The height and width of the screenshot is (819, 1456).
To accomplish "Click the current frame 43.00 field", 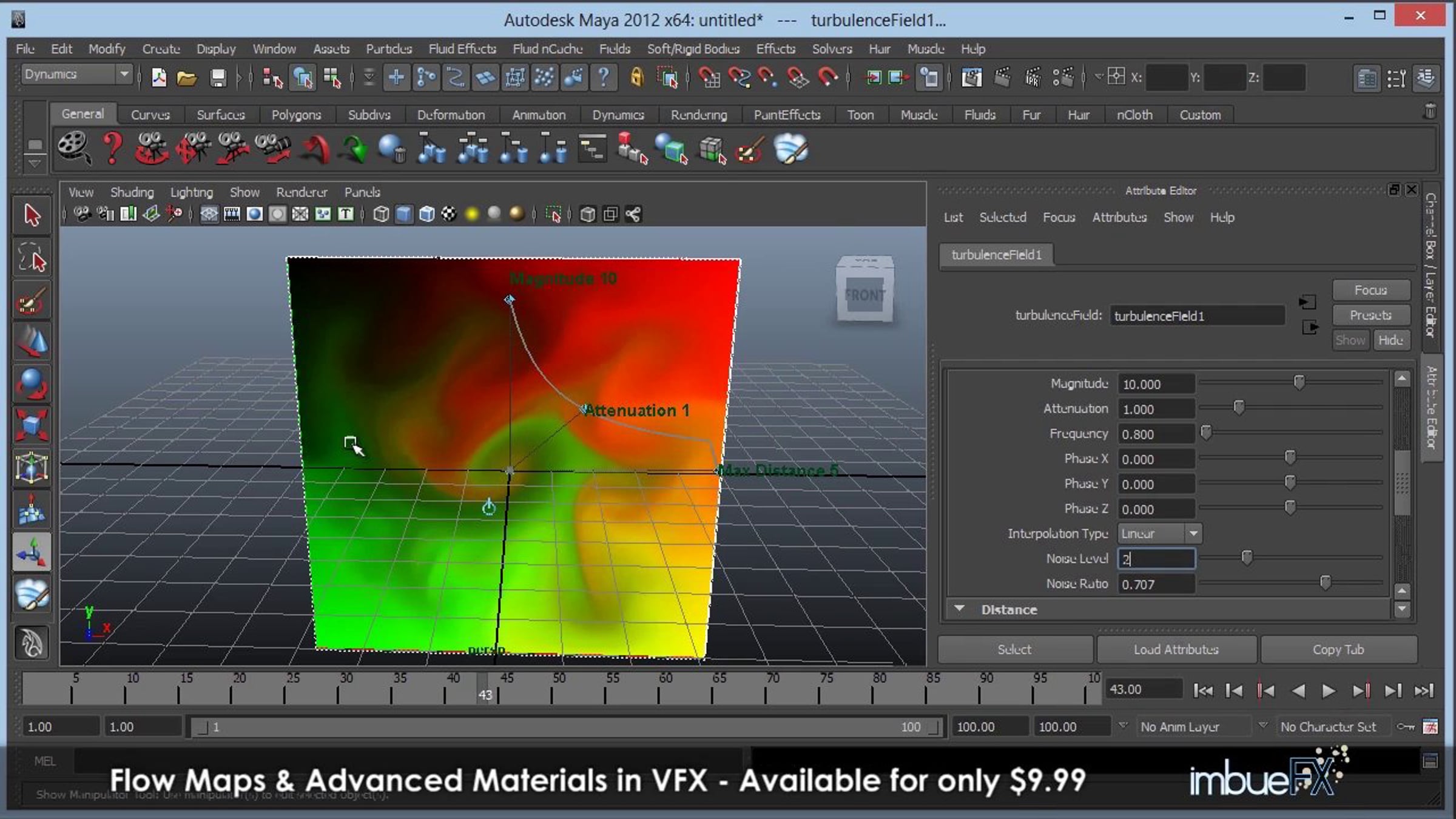I will point(1143,690).
